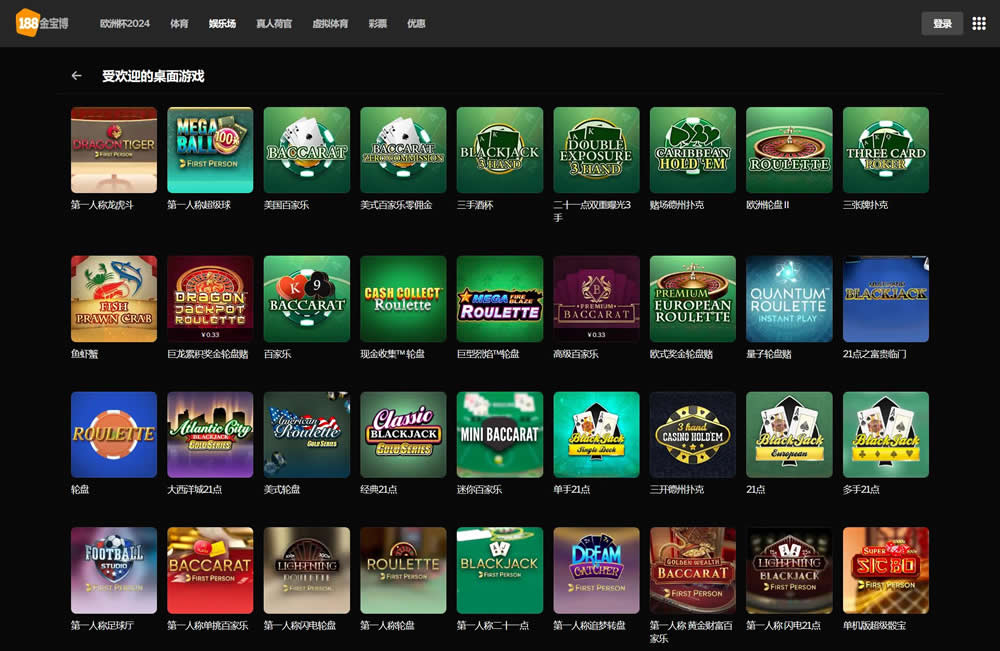
Task: Launch red Baccarat First Person tile
Action: [x=210, y=571]
